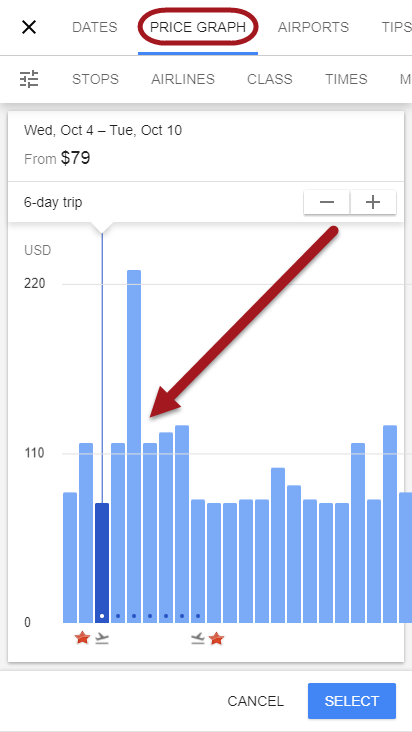Decrease trip length with minus button
This screenshot has width=412, height=732.
[x=327, y=202]
